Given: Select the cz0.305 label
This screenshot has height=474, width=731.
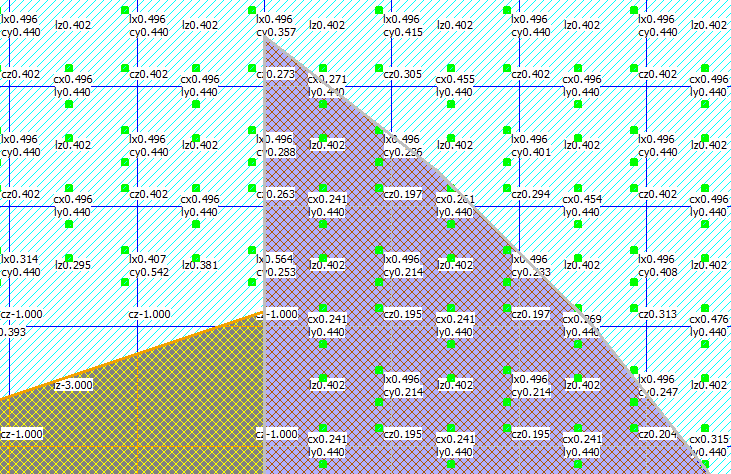Looking at the screenshot, I should (x=403, y=74).
